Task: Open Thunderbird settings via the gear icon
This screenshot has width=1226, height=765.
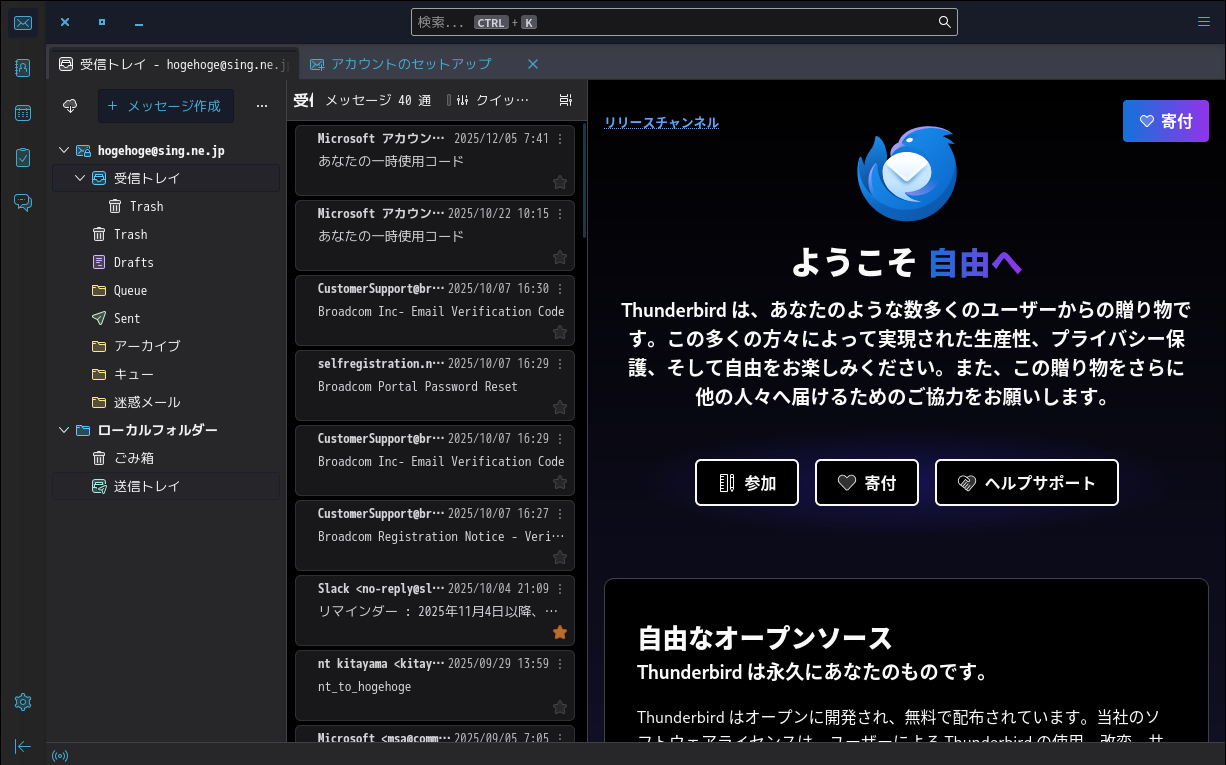Action: point(22,702)
